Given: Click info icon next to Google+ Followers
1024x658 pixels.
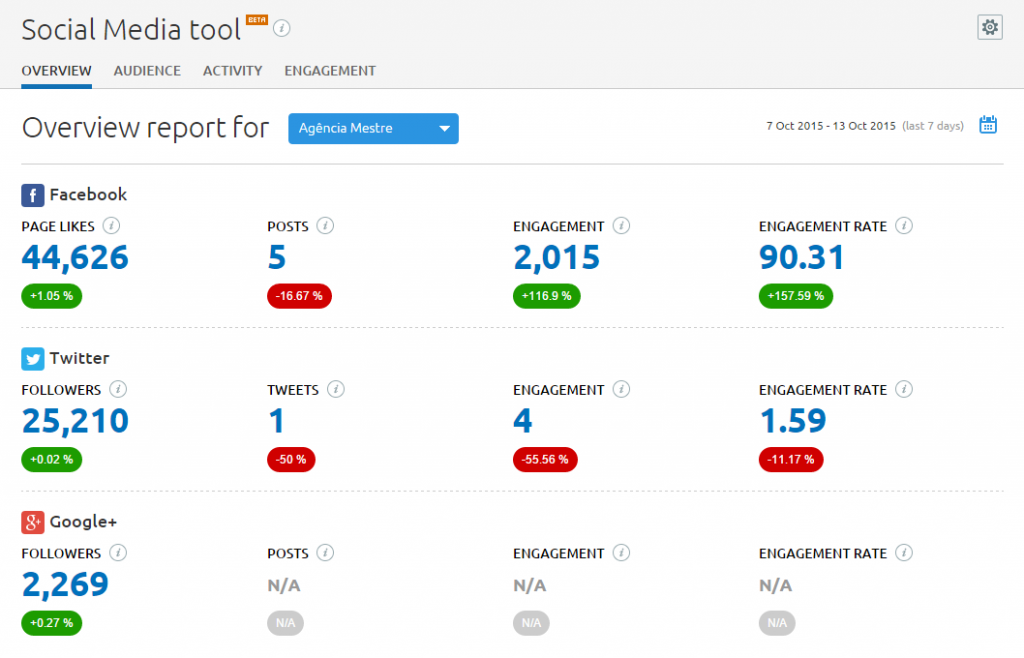Looking at the screenshot, I should (x=118, y=553).
